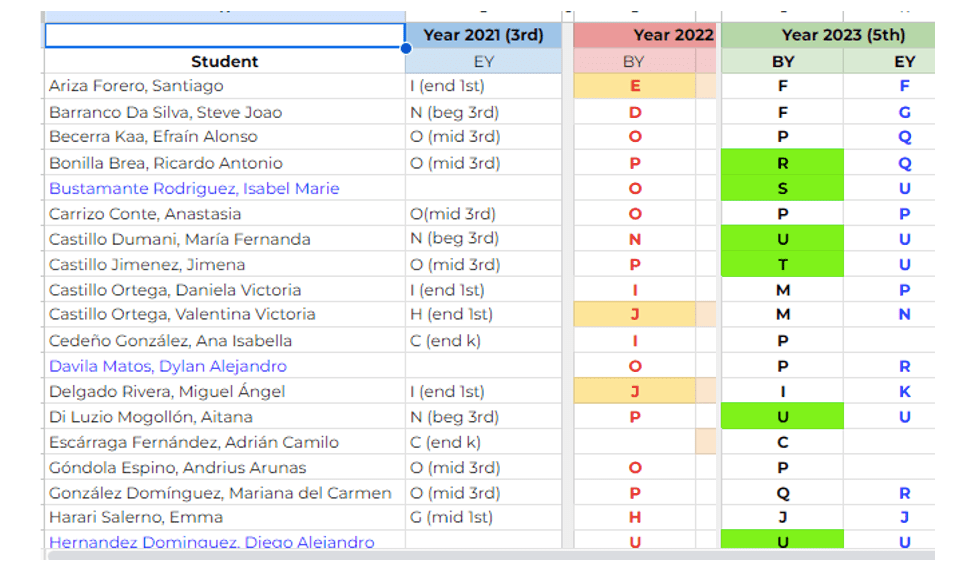Open Bustamante Rodriguez, Isabel Marie name link
The height and width of the screenshot is (579, 973).
point(194,188)
